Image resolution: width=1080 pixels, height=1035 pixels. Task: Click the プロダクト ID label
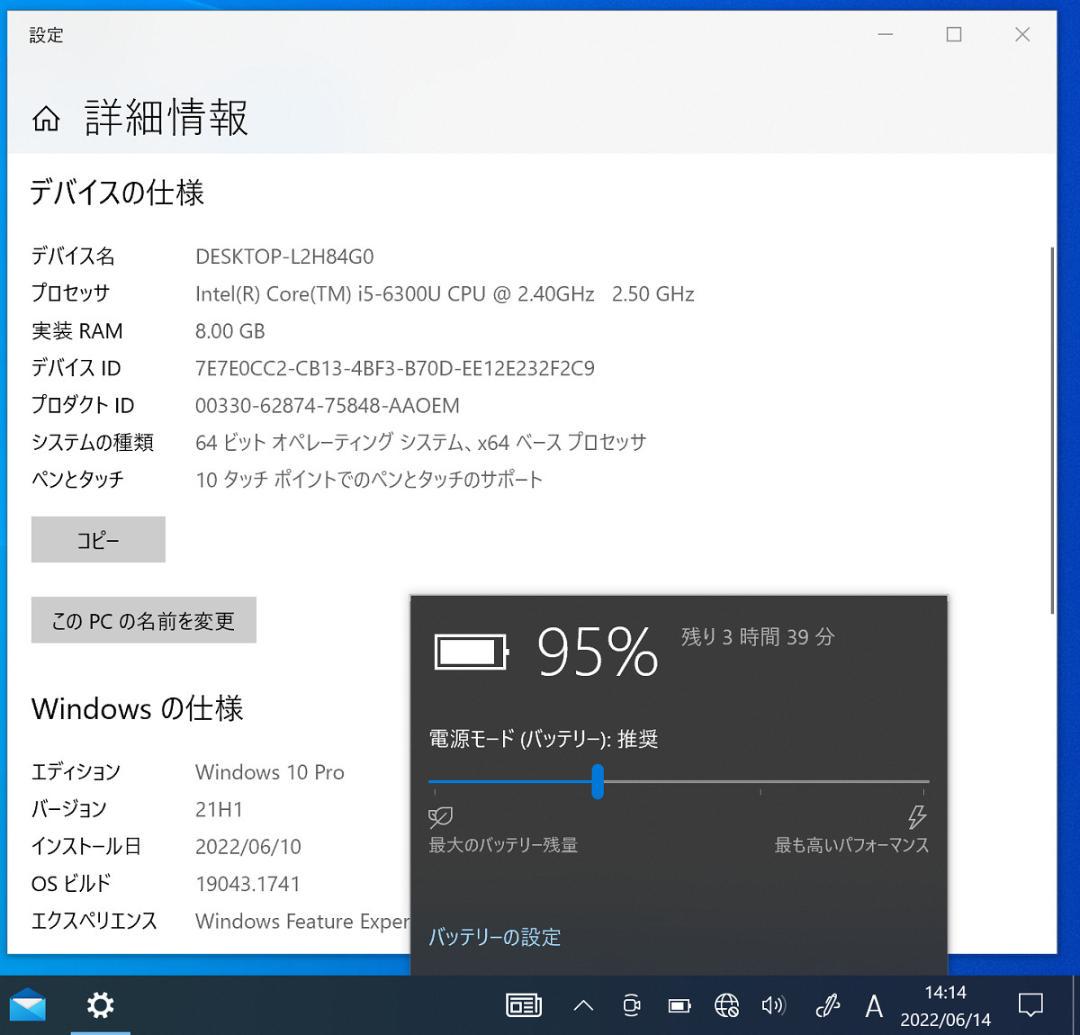pos(83,406)
